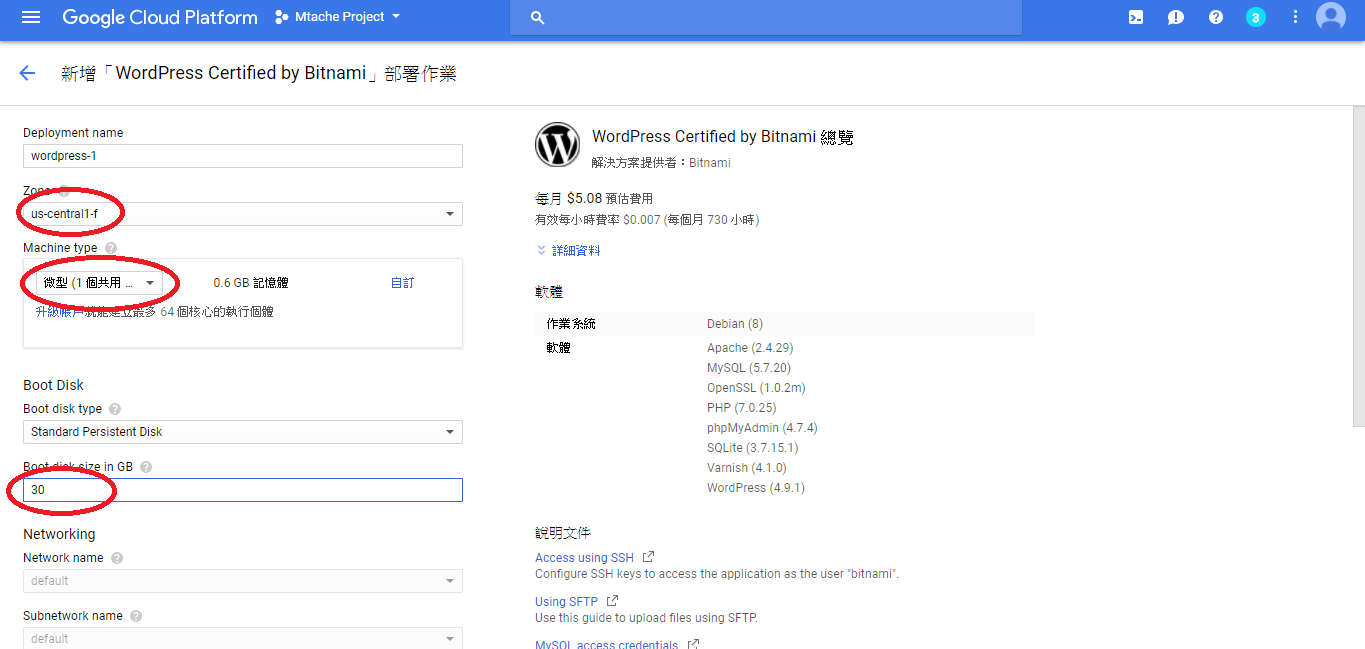The height and width of the screenshot is (649, 1365).
Task: Click the 自訂 customize link
Action: (x=402, y=283)
